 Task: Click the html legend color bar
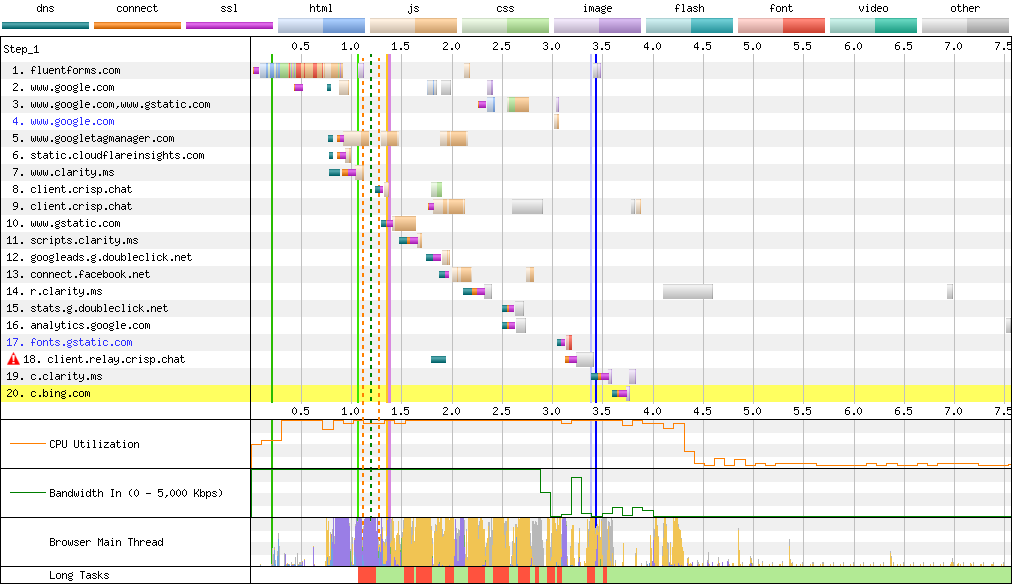(x=321, y=26)
